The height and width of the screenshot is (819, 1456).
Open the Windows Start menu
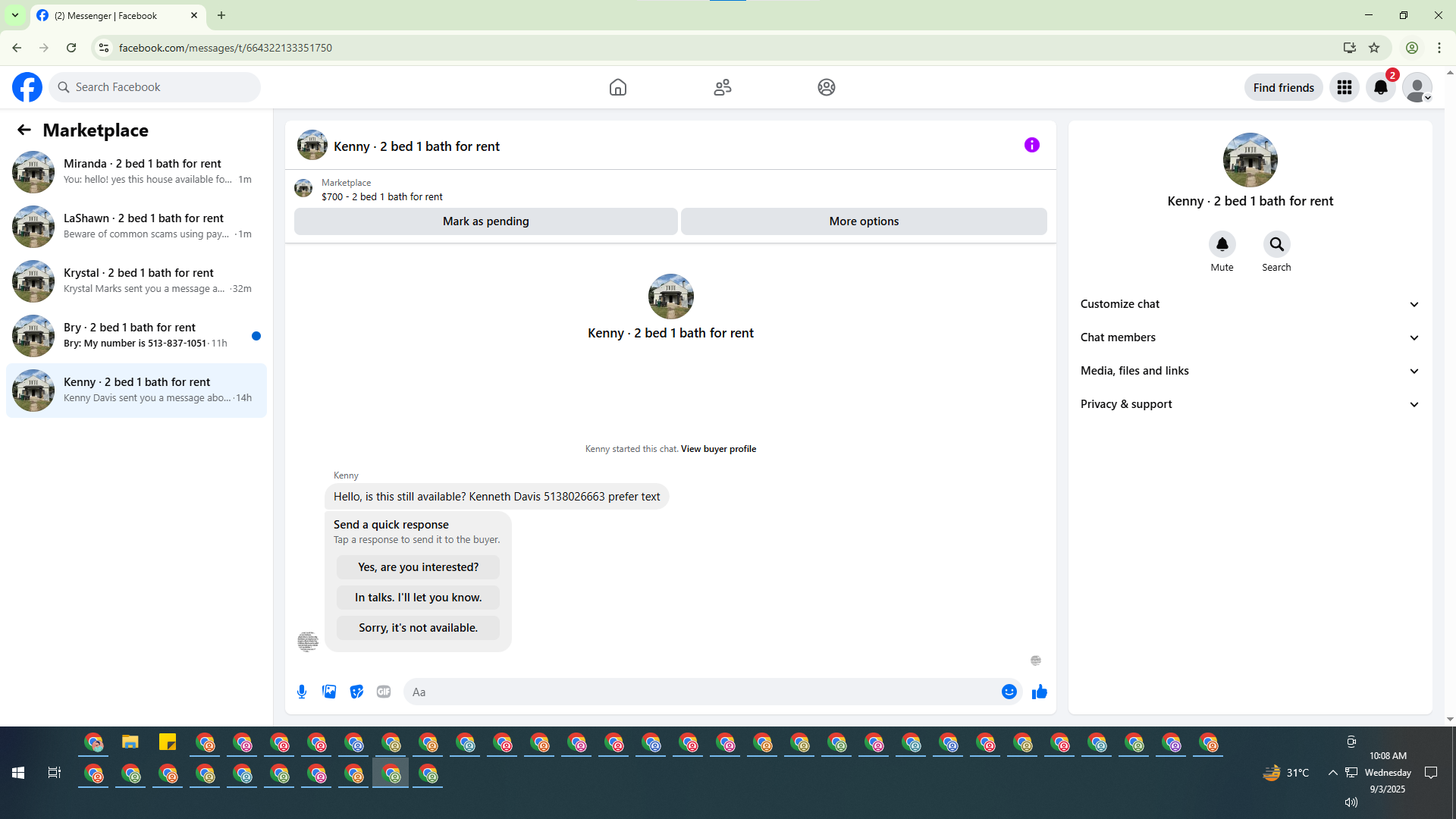point(18,773)
